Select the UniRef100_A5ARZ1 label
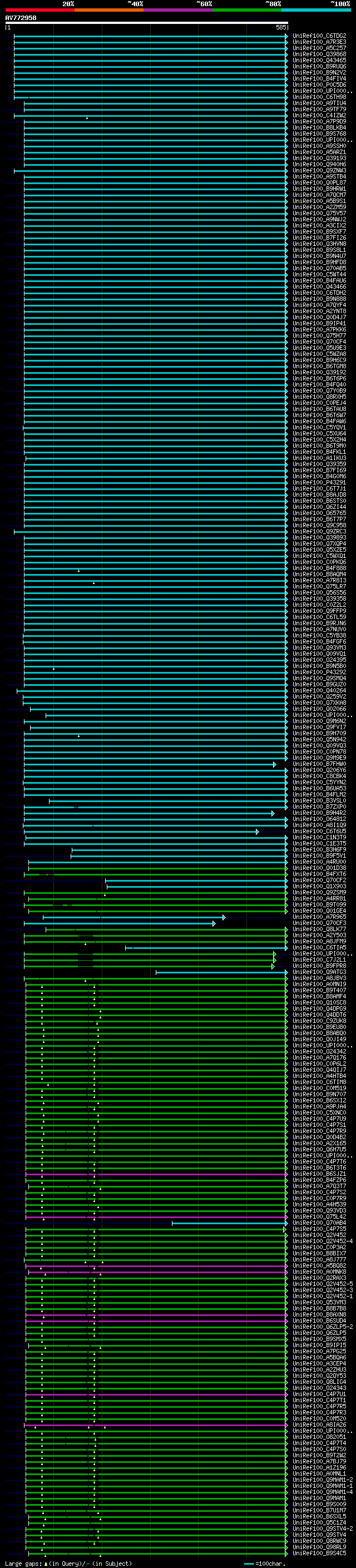This screenshot has height=1568, width=356. [319, 152]
